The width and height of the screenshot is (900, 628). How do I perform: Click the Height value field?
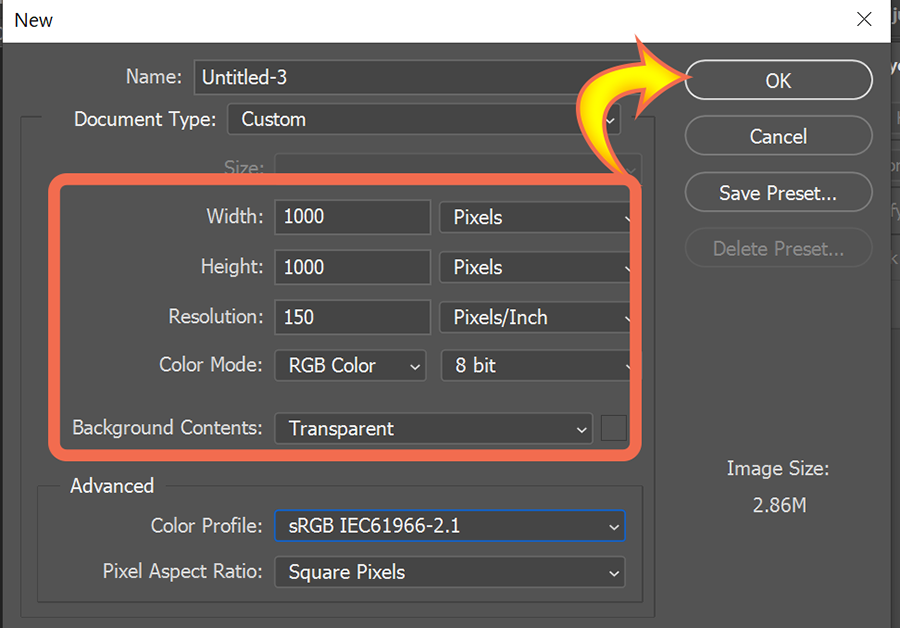coord(352,267)
